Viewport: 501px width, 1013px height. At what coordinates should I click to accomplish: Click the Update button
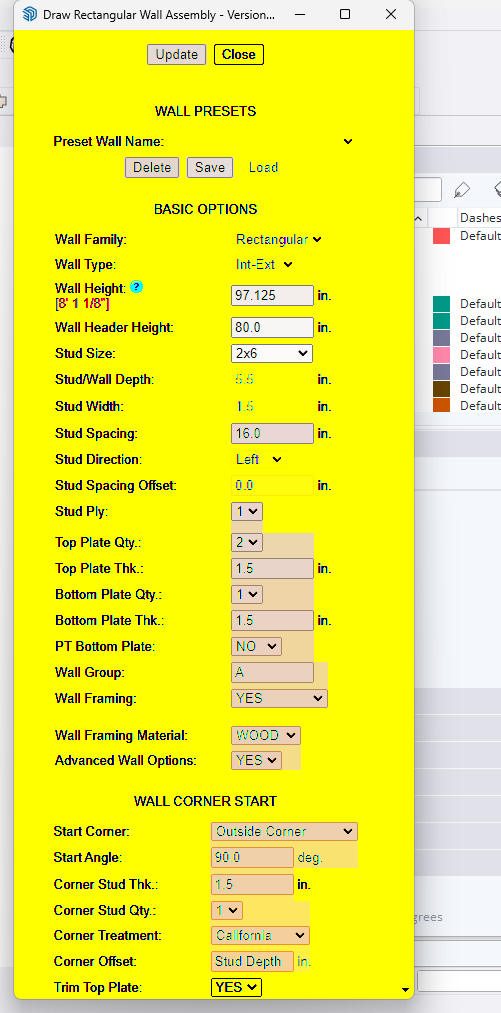[176, 55]
